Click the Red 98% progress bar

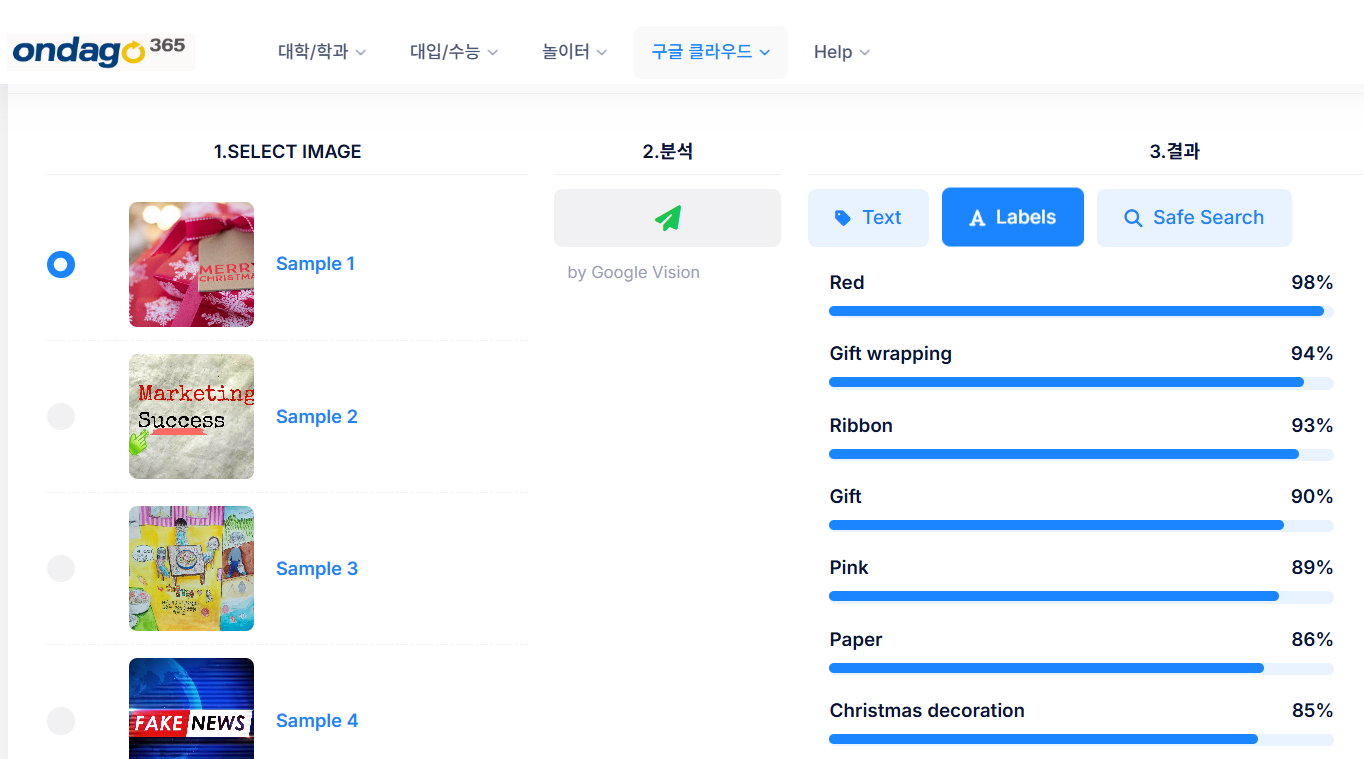click(x=1081, y=311)
